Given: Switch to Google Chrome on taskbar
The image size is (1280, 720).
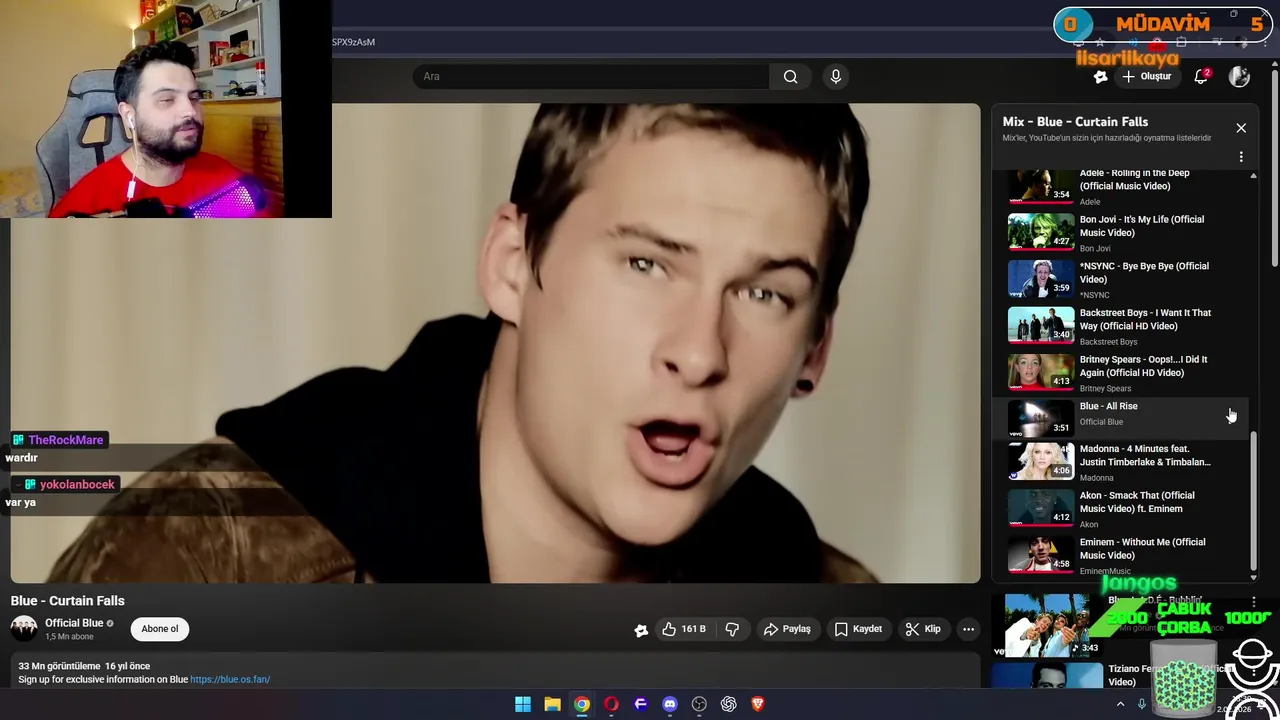Looking at the screenshot, I should click(x=582, y=704).
